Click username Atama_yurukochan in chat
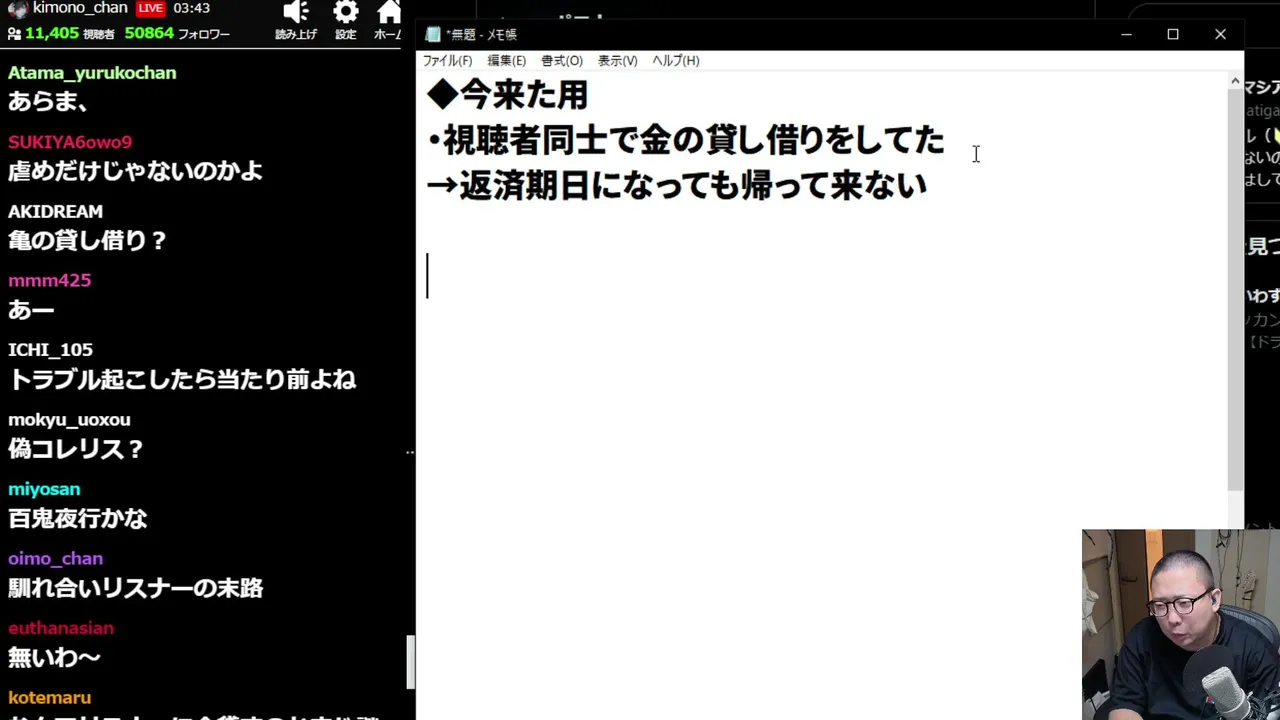The width and height of the screenshot is (1280, 720). 92,73
